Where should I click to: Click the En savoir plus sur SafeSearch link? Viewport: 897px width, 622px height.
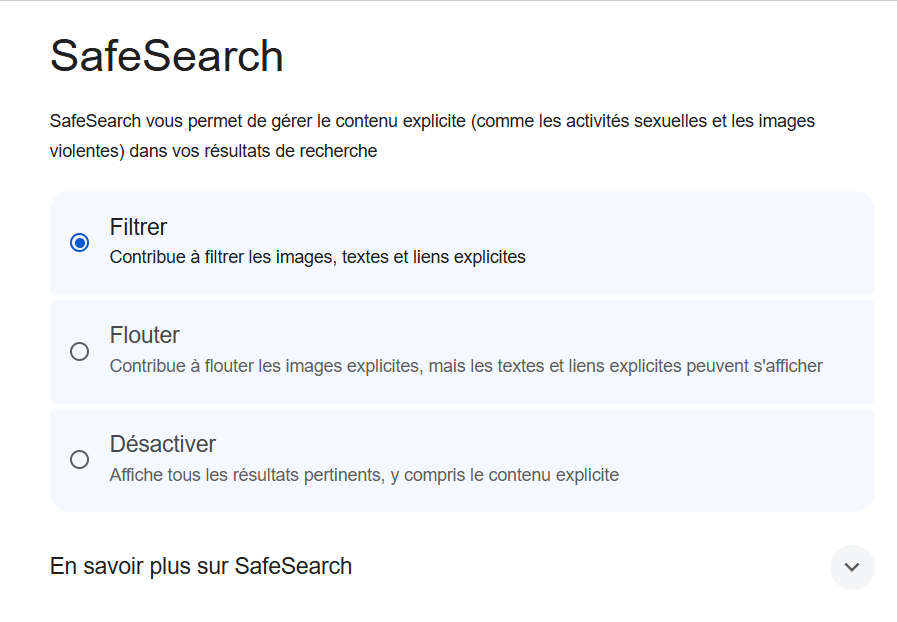(200, 566)
